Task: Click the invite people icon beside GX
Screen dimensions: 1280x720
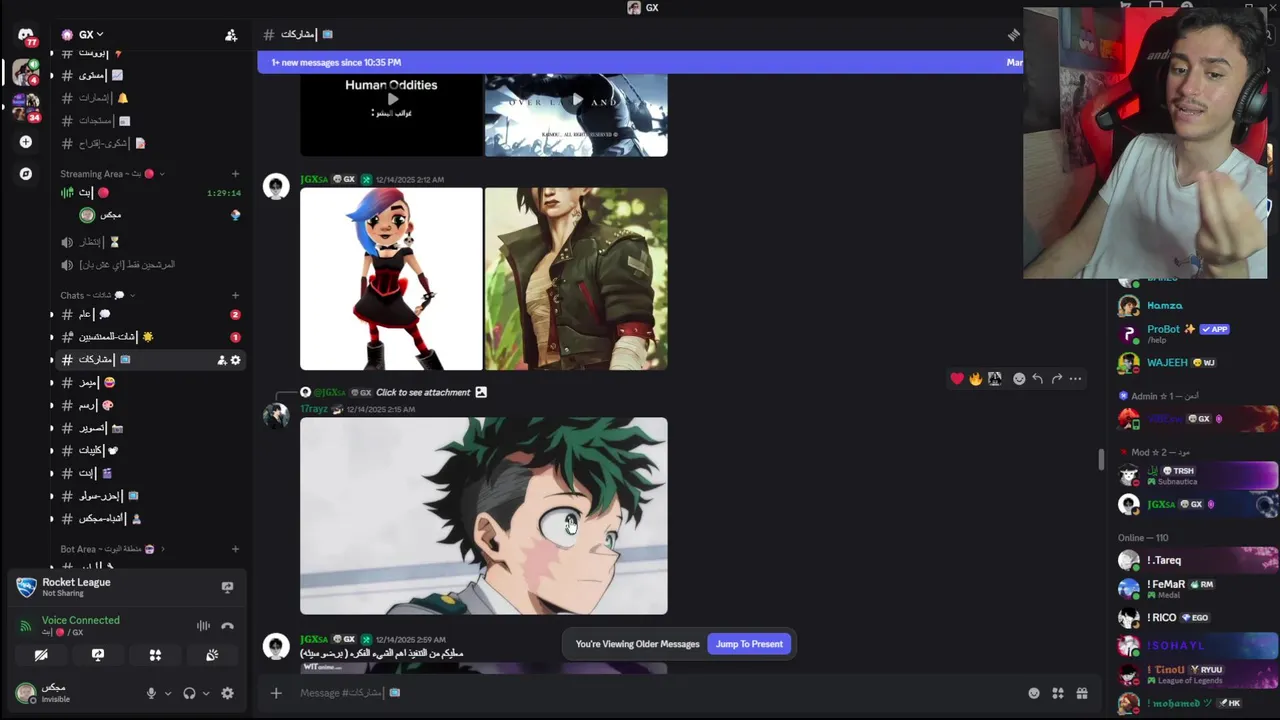Action: point(231,35)
